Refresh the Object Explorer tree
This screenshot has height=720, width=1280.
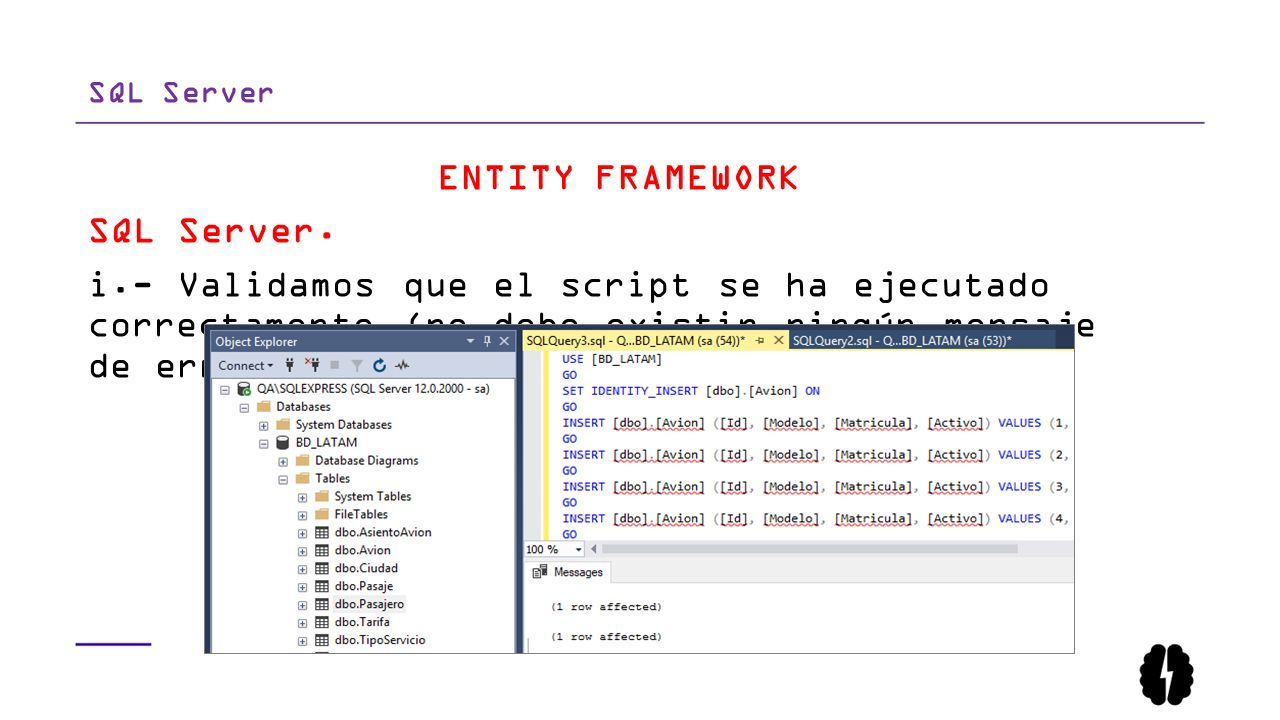point(380,365)
